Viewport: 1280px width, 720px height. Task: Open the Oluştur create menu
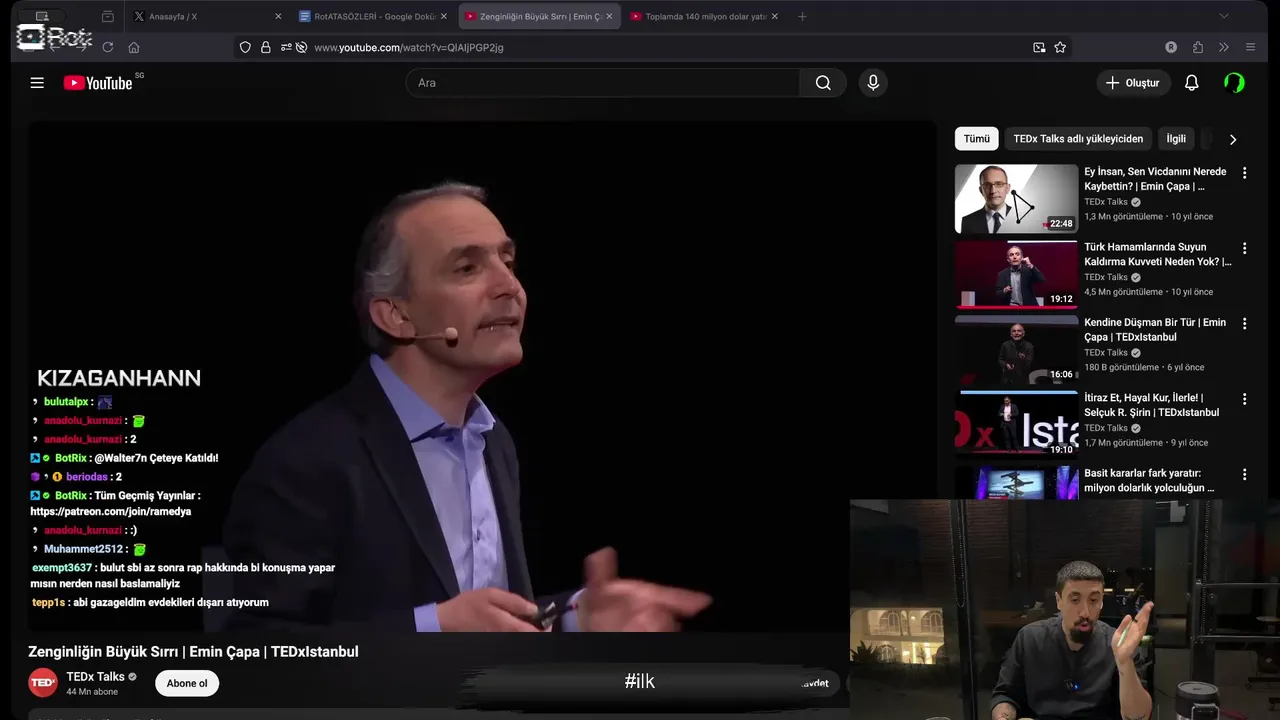pyautogui.click(x=1133, y=83)
